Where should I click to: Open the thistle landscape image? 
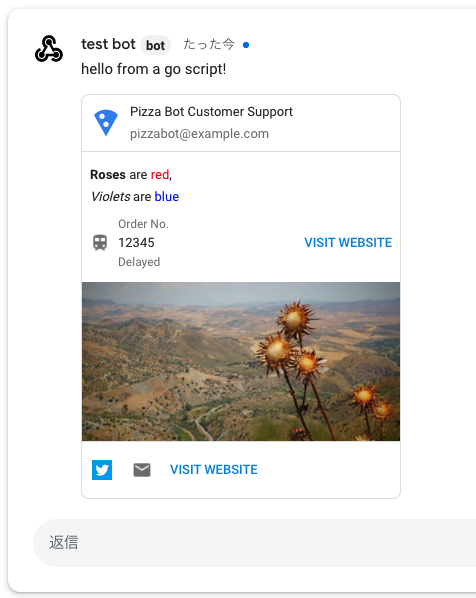(241, 361)
